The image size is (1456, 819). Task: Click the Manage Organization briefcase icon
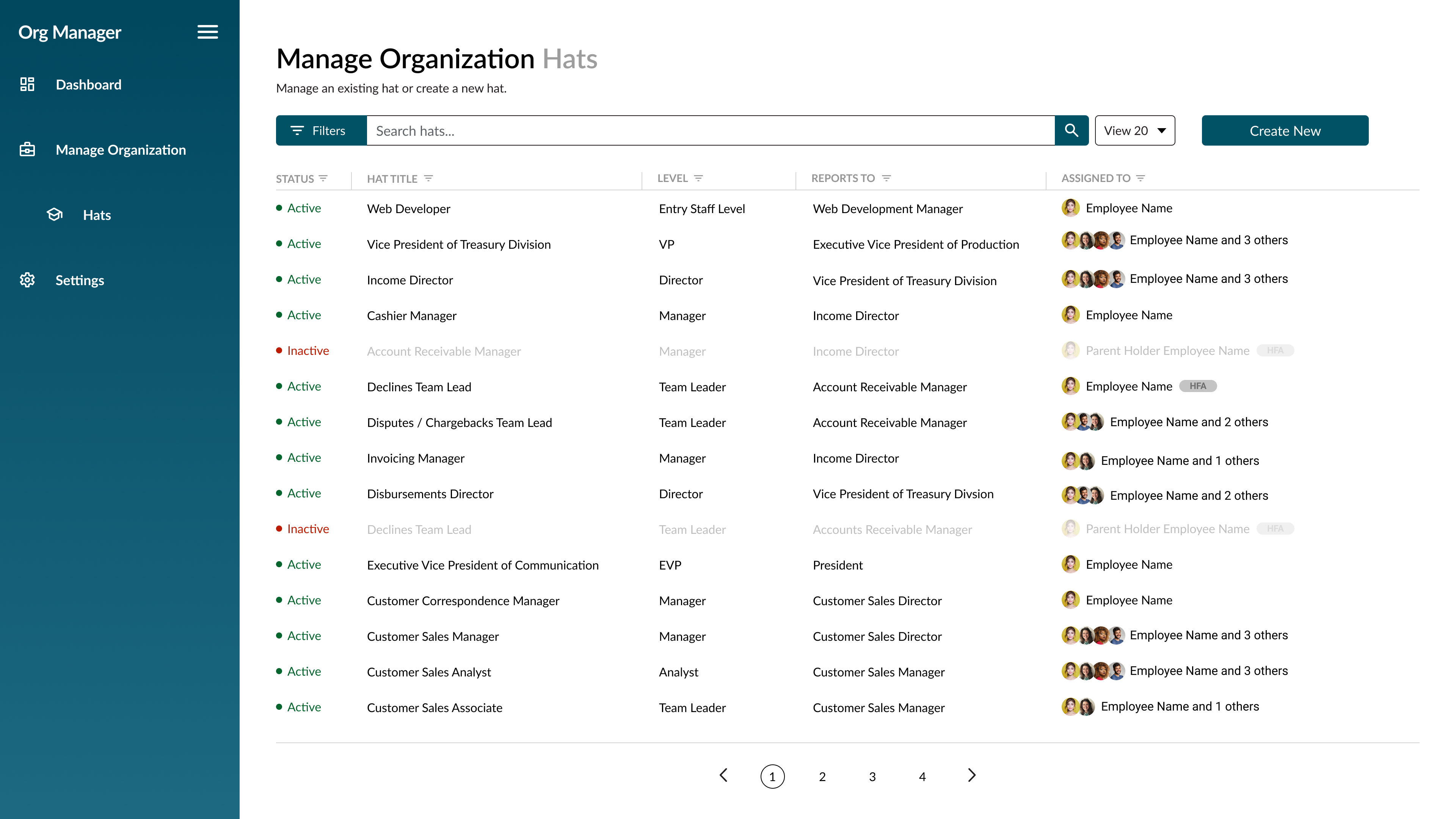point(27,150)
